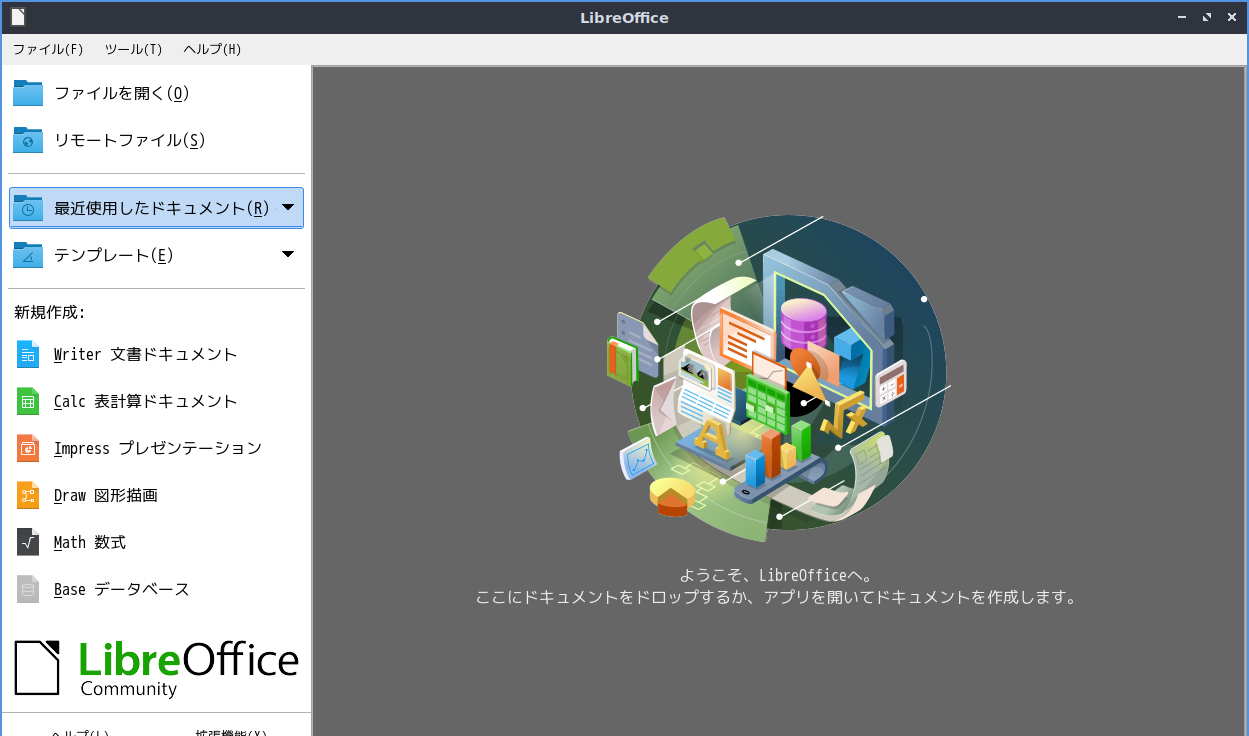Select 最近使用したドキュメント(R) button
Viewport: 1249px width, 736px height.
[156, 208]
